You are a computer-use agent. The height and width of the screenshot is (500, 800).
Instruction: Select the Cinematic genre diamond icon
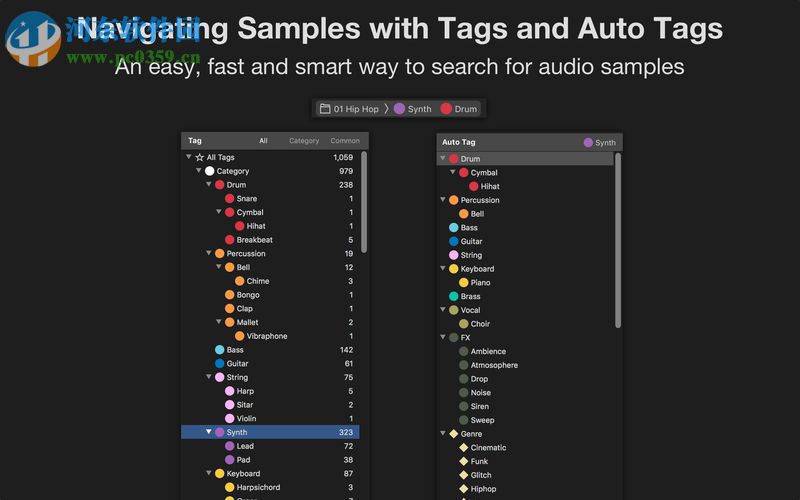[463, 447]
